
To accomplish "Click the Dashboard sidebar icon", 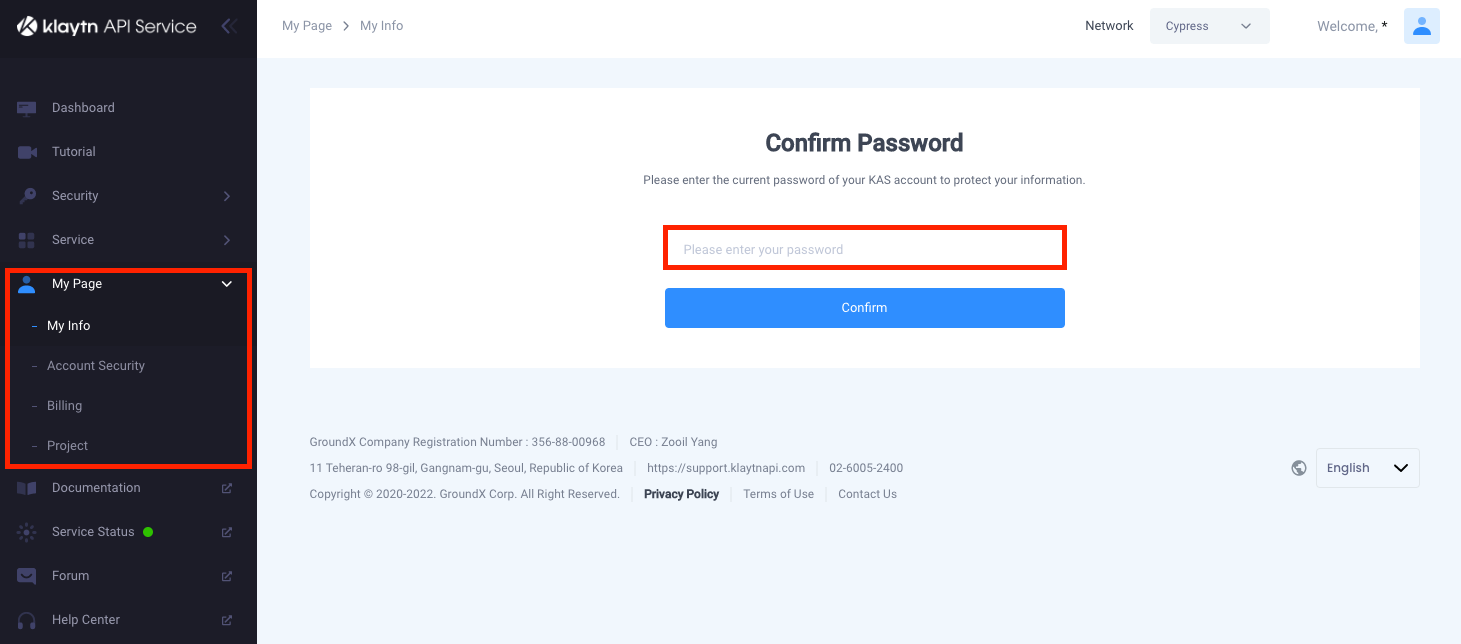I will 27,108.
